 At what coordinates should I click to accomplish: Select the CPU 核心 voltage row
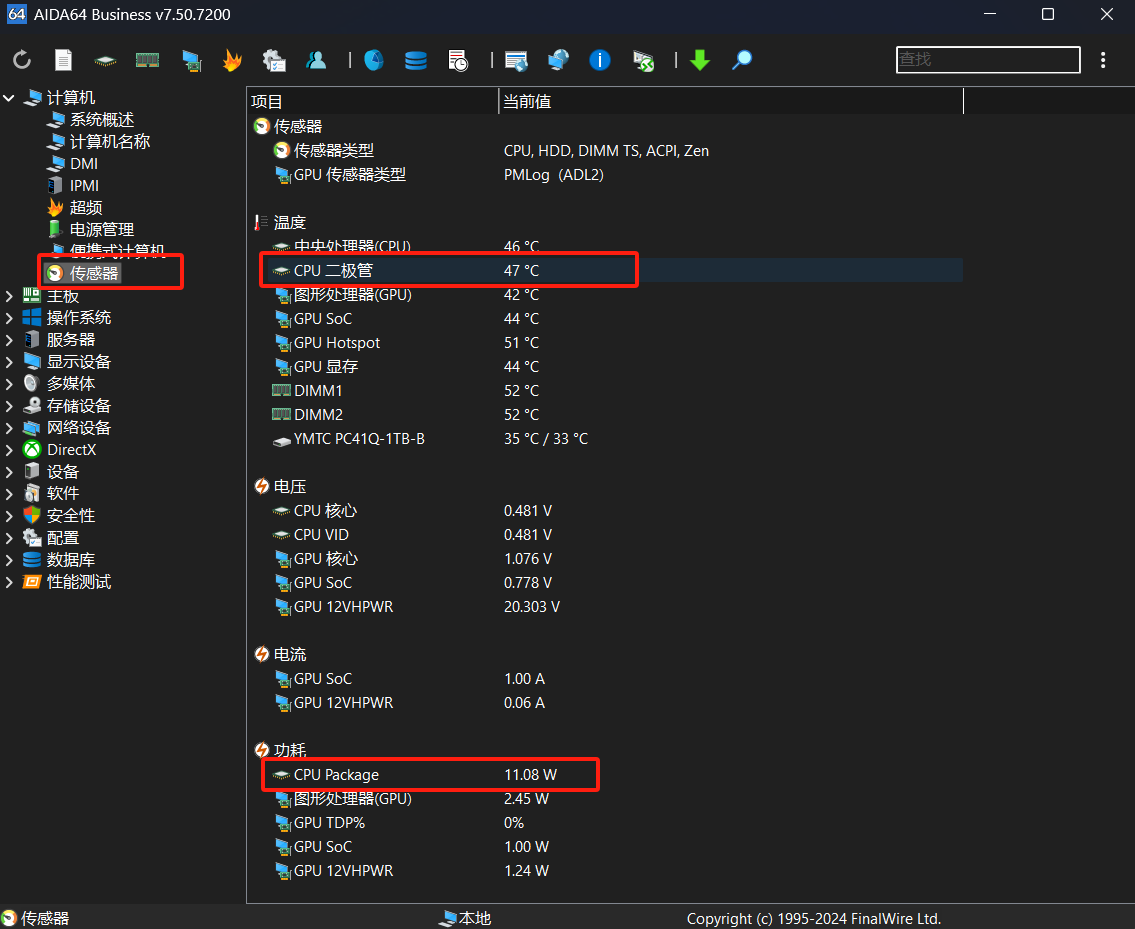pos(605,510)
